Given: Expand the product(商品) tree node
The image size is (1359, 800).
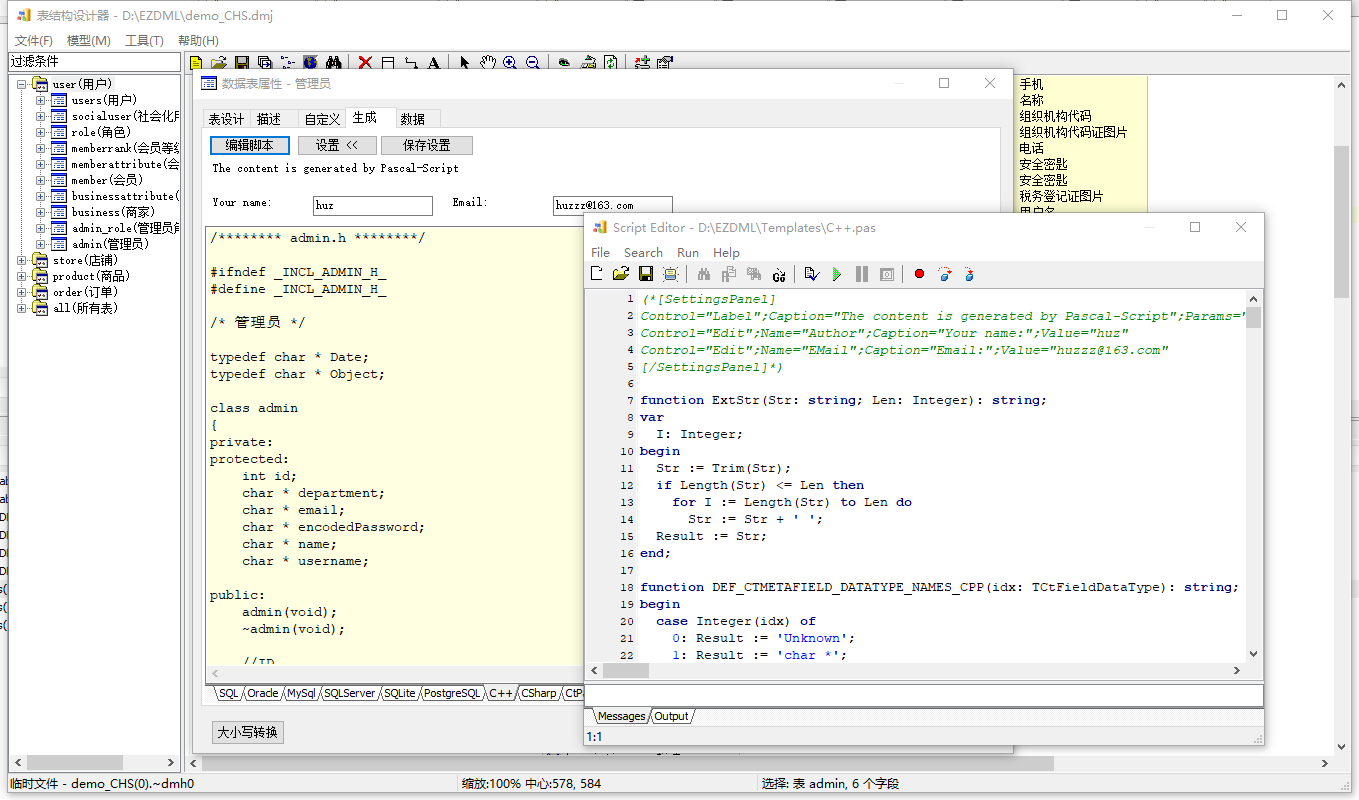Looking at the screenshot, I should click(22, 276).
